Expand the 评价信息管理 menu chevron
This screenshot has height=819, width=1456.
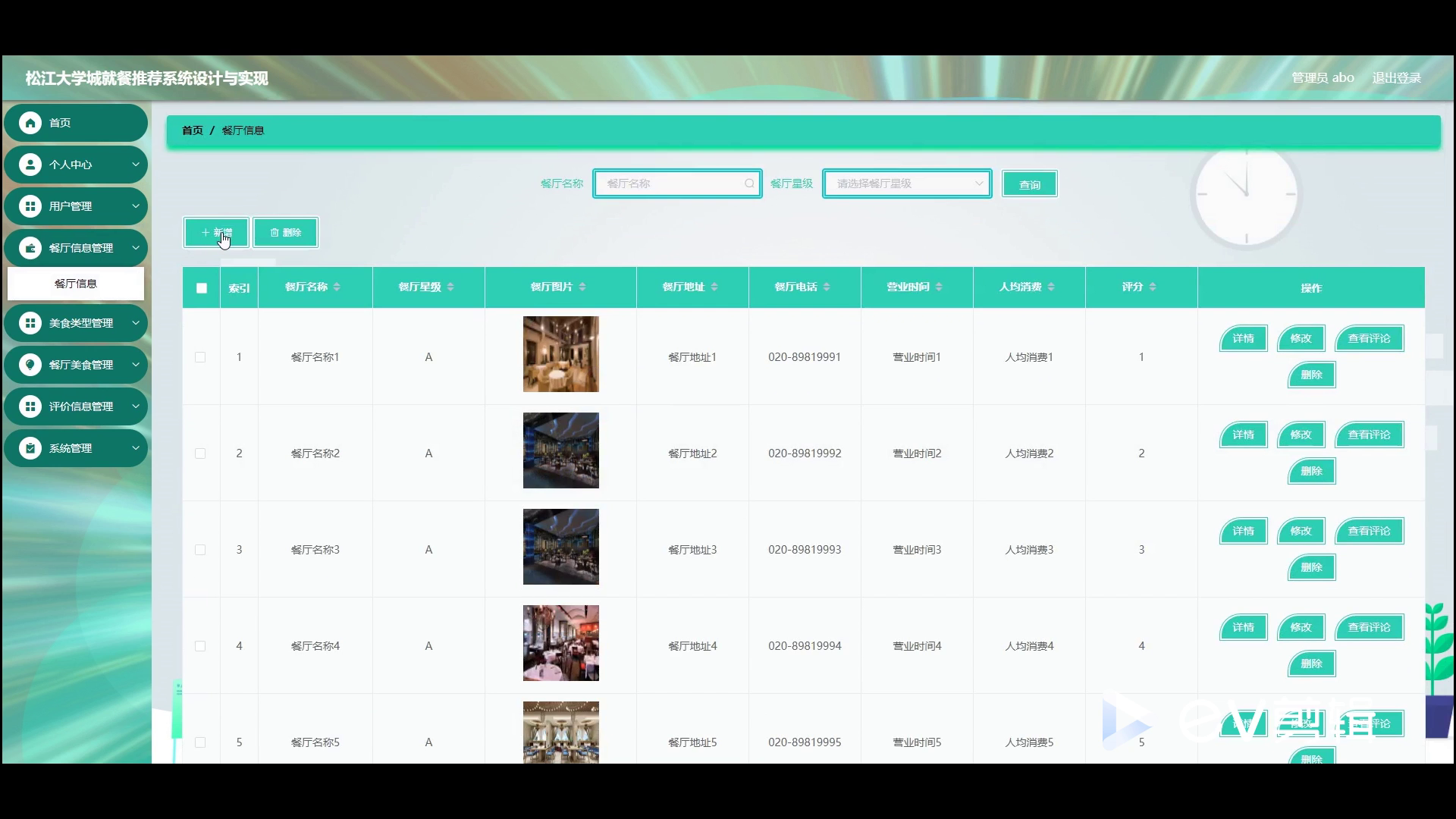coord(136,406)
